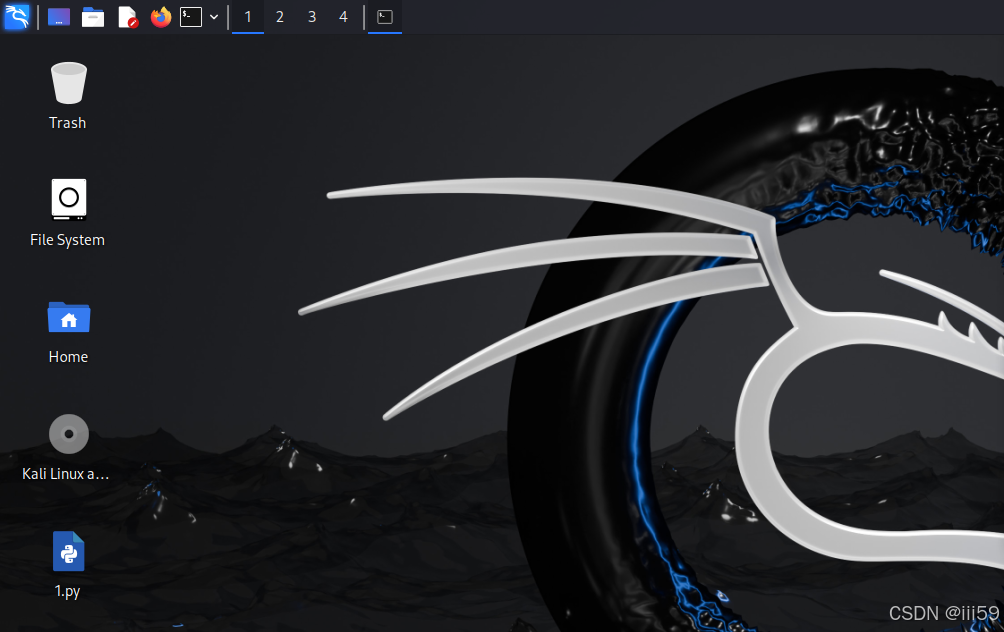Click the "File System" label text
This screenshot has width=1004, height=632.
click(x=67, y=240)
